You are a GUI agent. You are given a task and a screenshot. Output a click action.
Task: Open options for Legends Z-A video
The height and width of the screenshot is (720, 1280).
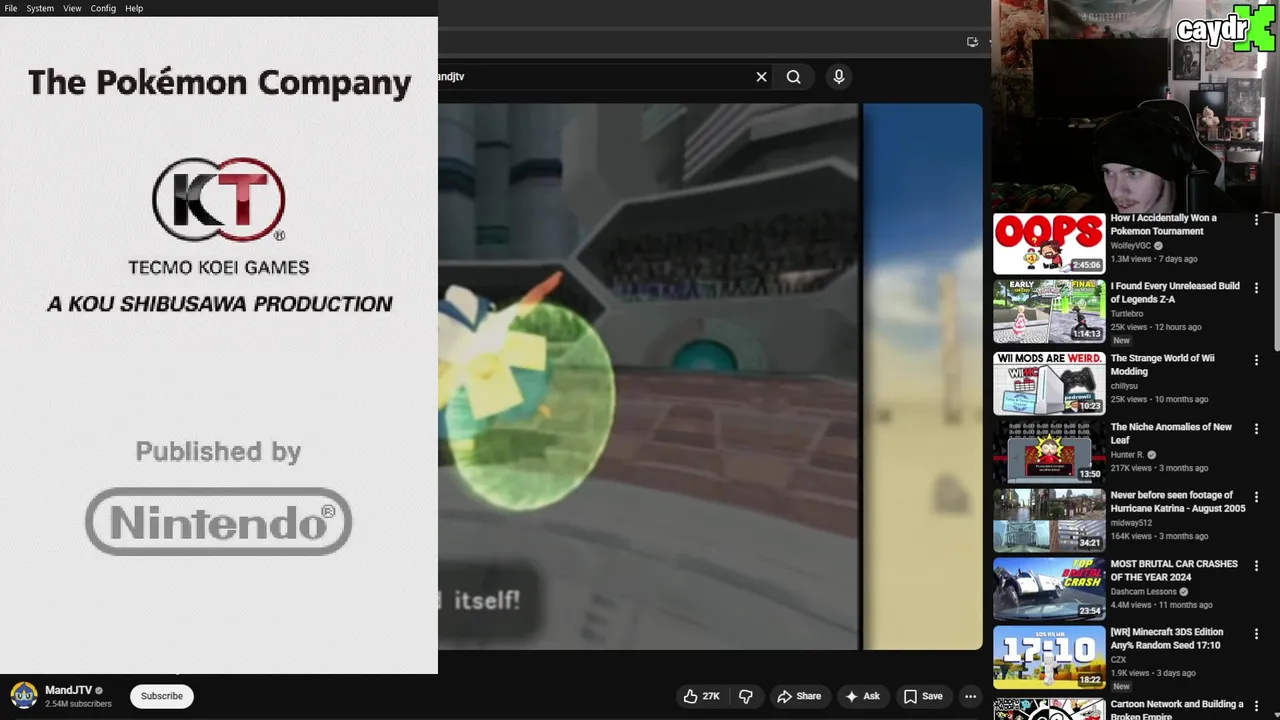click(1256, 288)
